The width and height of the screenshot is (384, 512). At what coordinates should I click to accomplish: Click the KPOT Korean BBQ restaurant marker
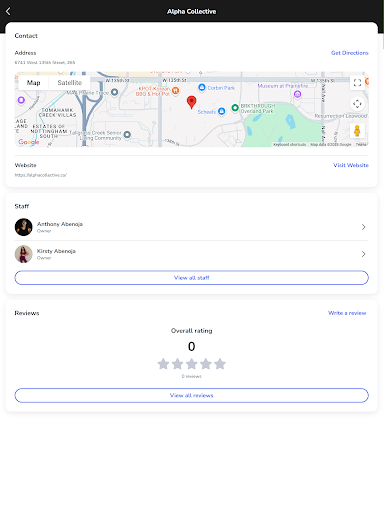click(x=175, y=90)
